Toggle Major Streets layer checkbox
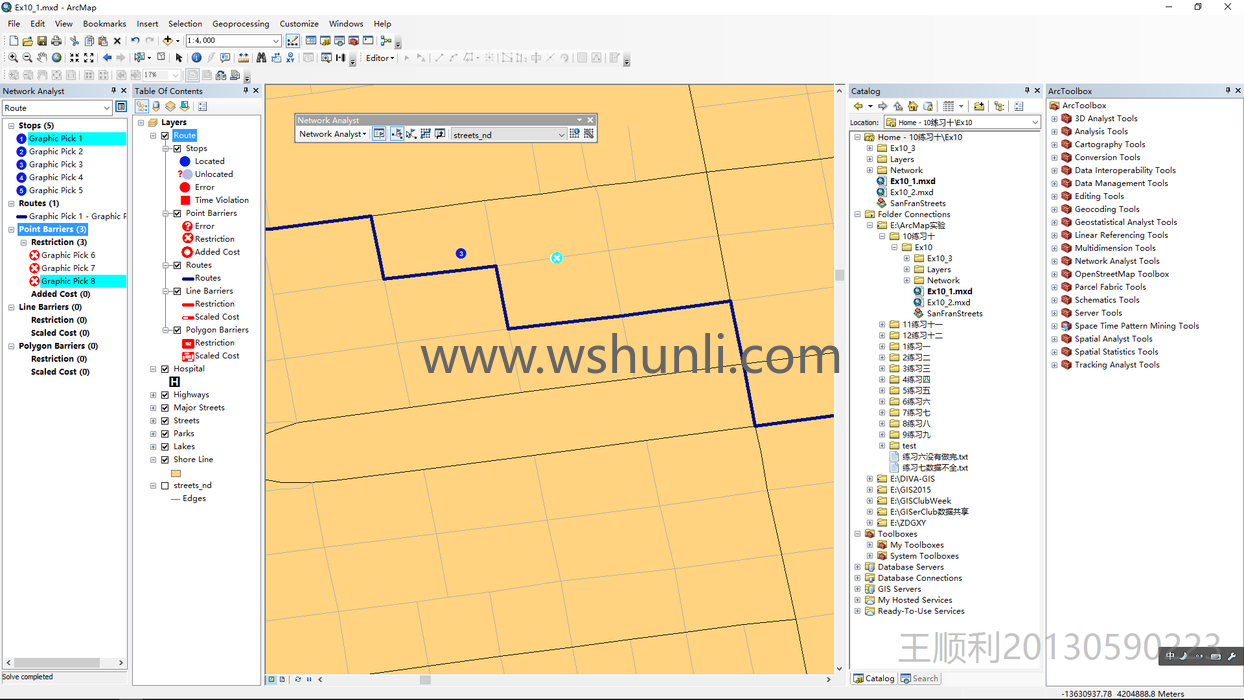 point(165,408)
